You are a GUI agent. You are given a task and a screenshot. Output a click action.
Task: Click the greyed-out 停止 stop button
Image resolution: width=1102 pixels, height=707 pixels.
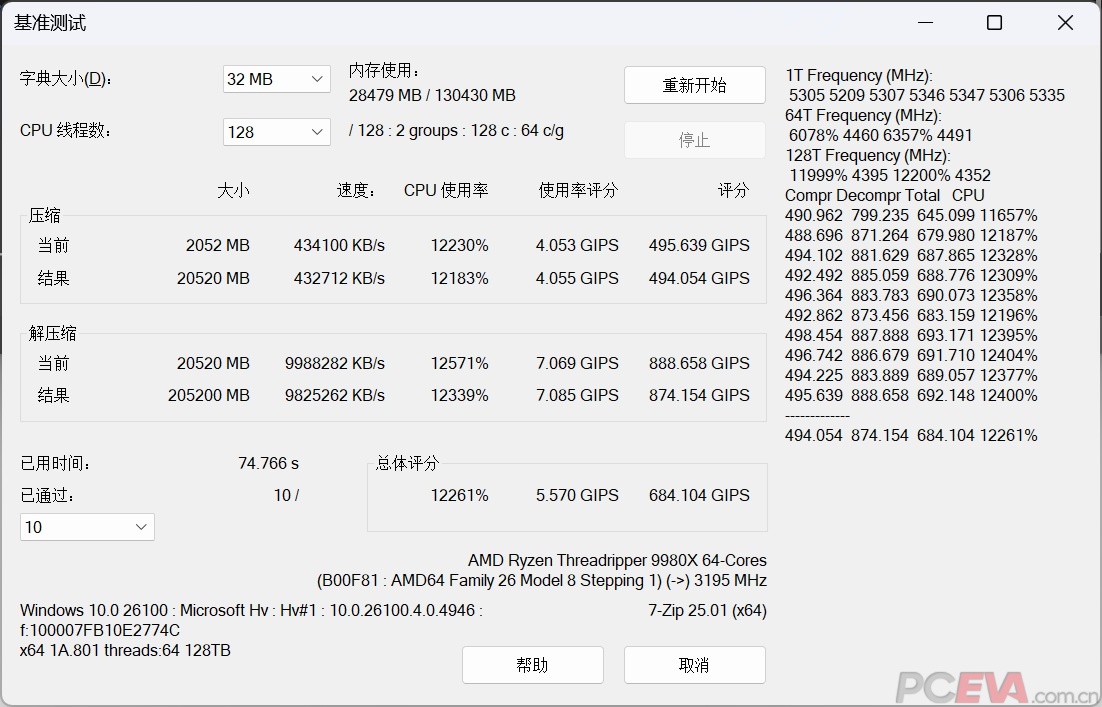(694, 140)
